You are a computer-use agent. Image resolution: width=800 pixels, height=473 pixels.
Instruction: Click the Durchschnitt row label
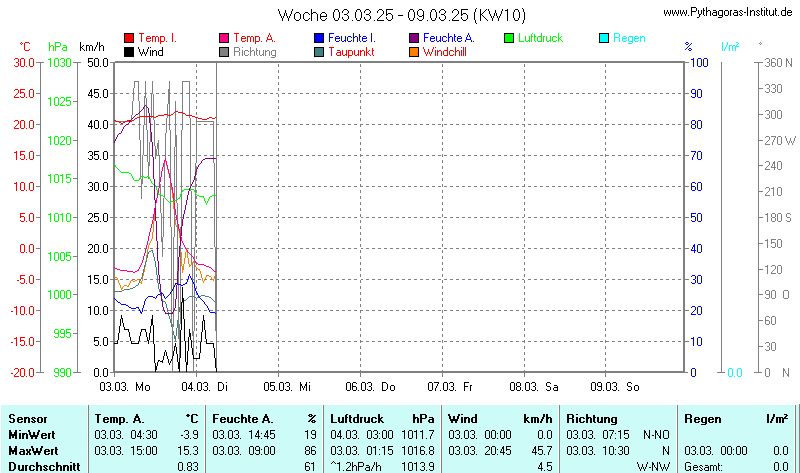(x=42, y=466)
